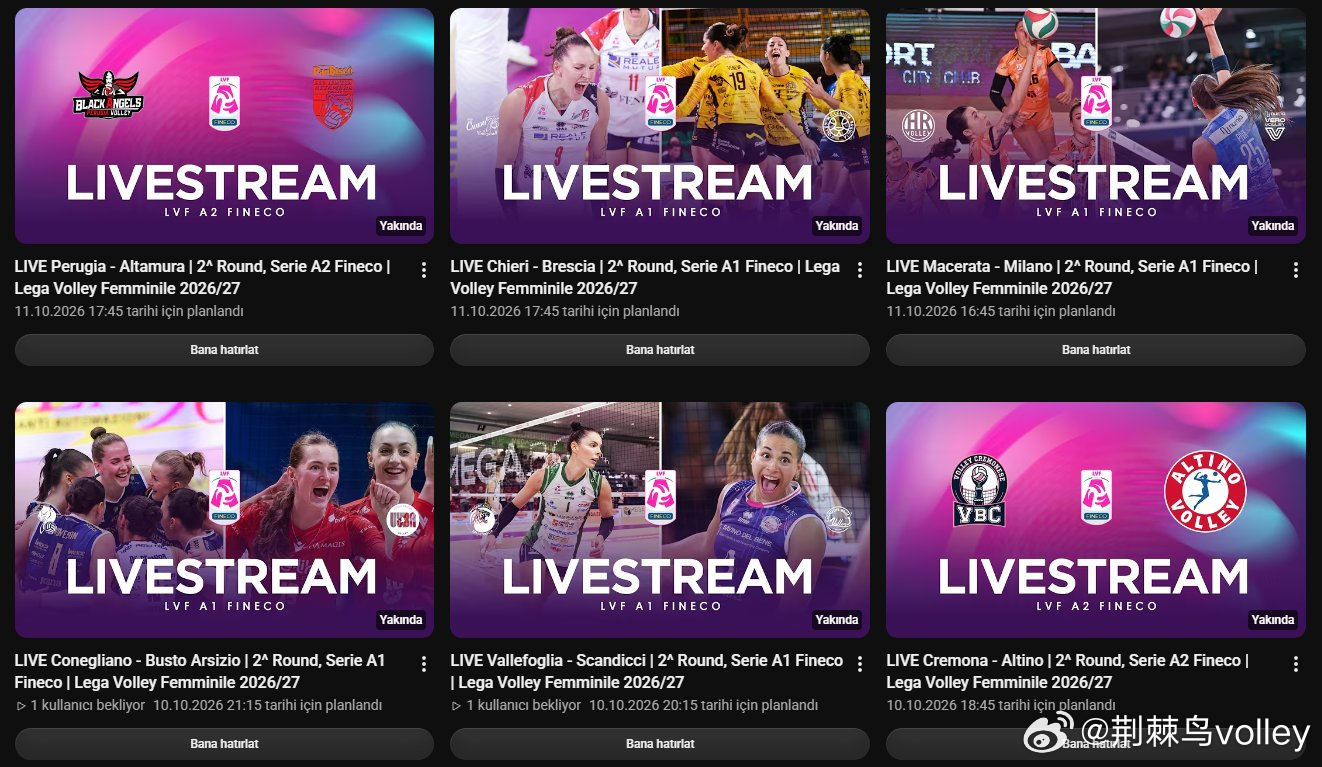
Task: Open the Cremona - Altino livestream thumbnail
Action: coord(1096,520)
